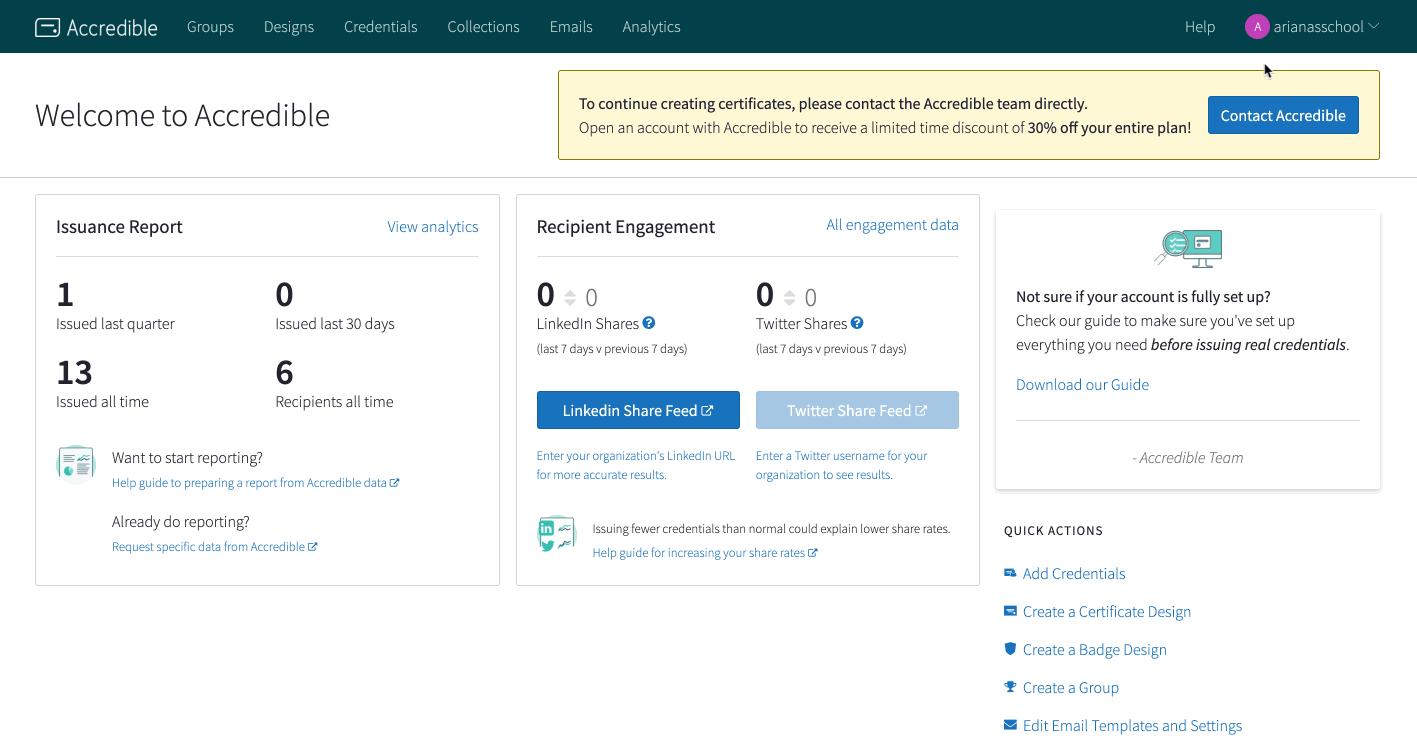Click the 30% off discount text
1417x755 pixels.
click(x=1110, y=128)
